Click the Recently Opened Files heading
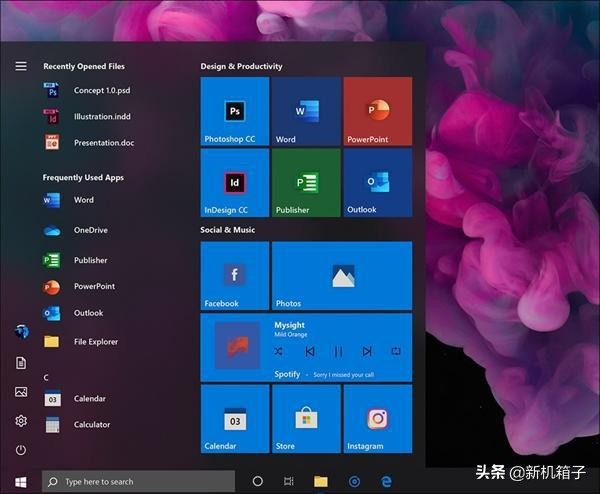600x494 pixels. 84,67
